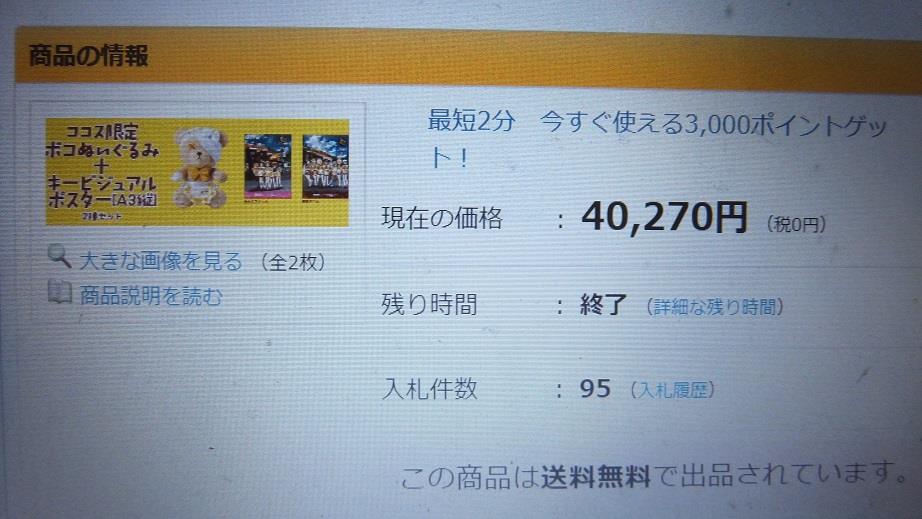
Task: Click the 40,270円 current price
Action: (664, 217)
